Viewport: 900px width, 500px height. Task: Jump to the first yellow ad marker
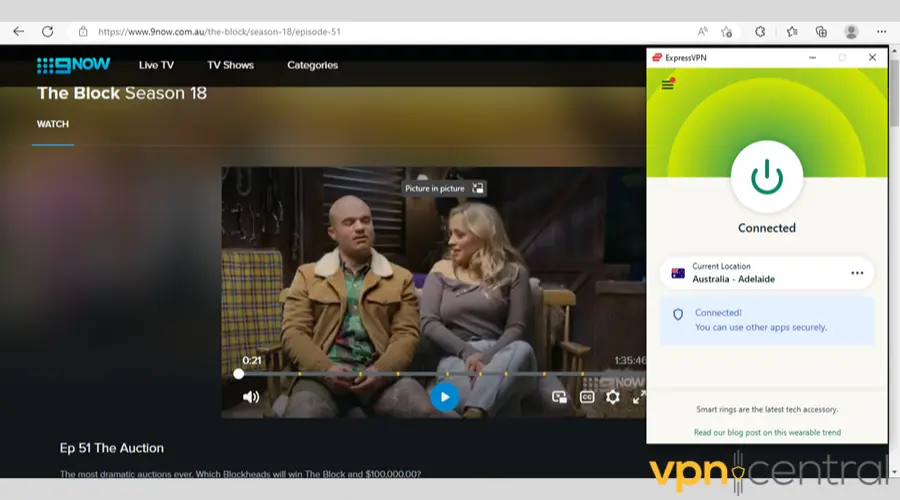point(300,374)
